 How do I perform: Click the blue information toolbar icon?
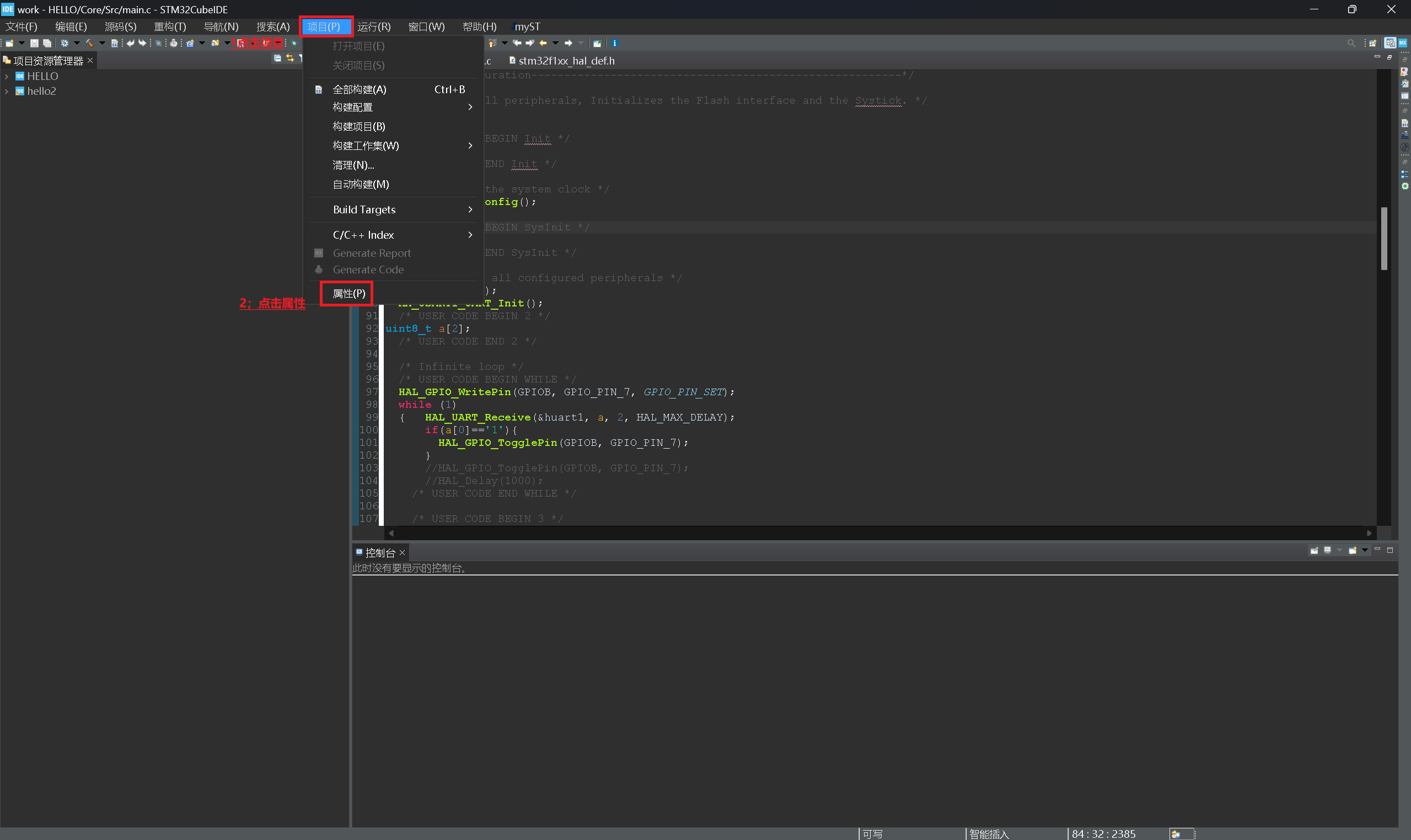point(614,43)
